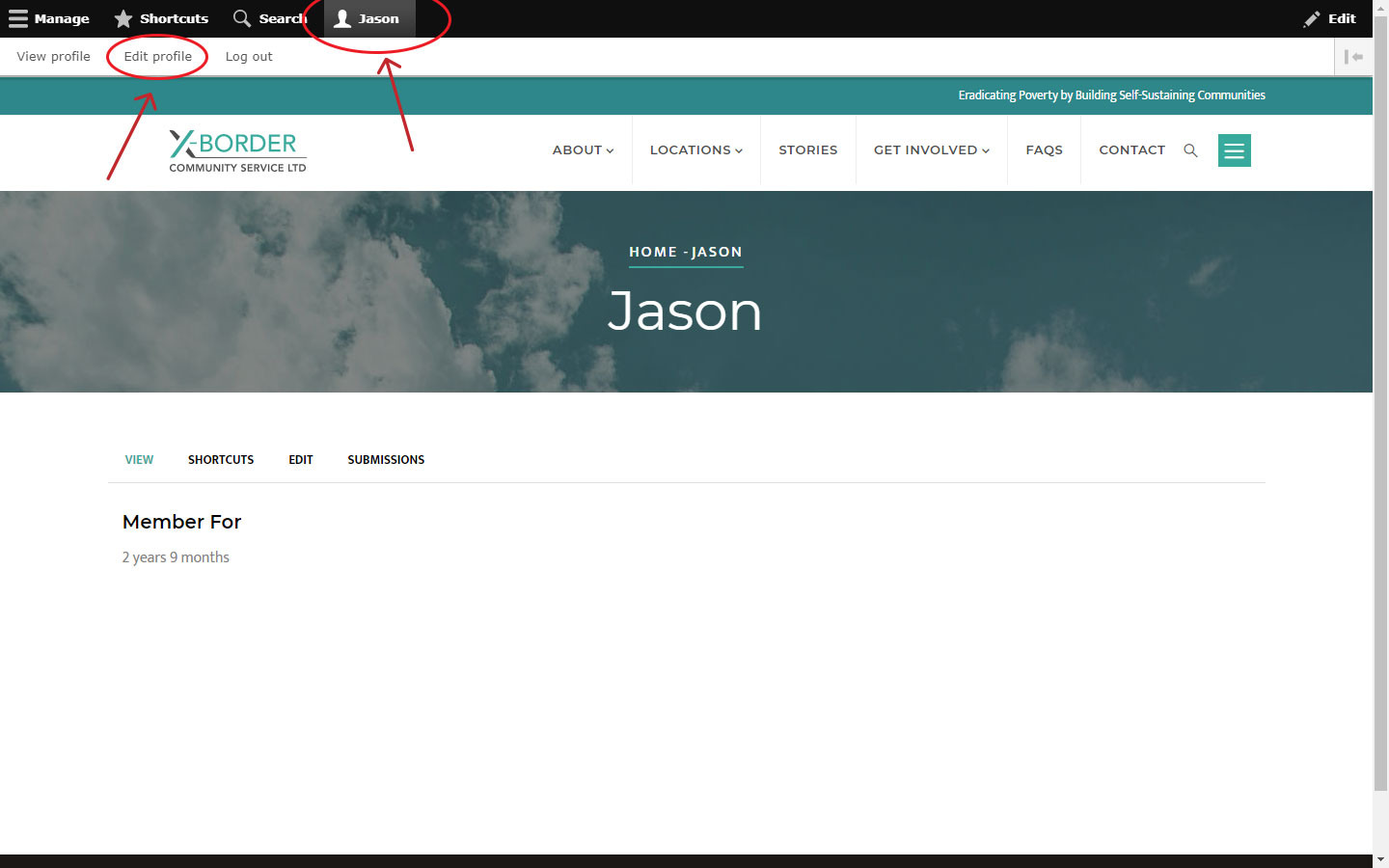Click the '2 years 9 months' text
The image size is (1389, 868).
176,557
